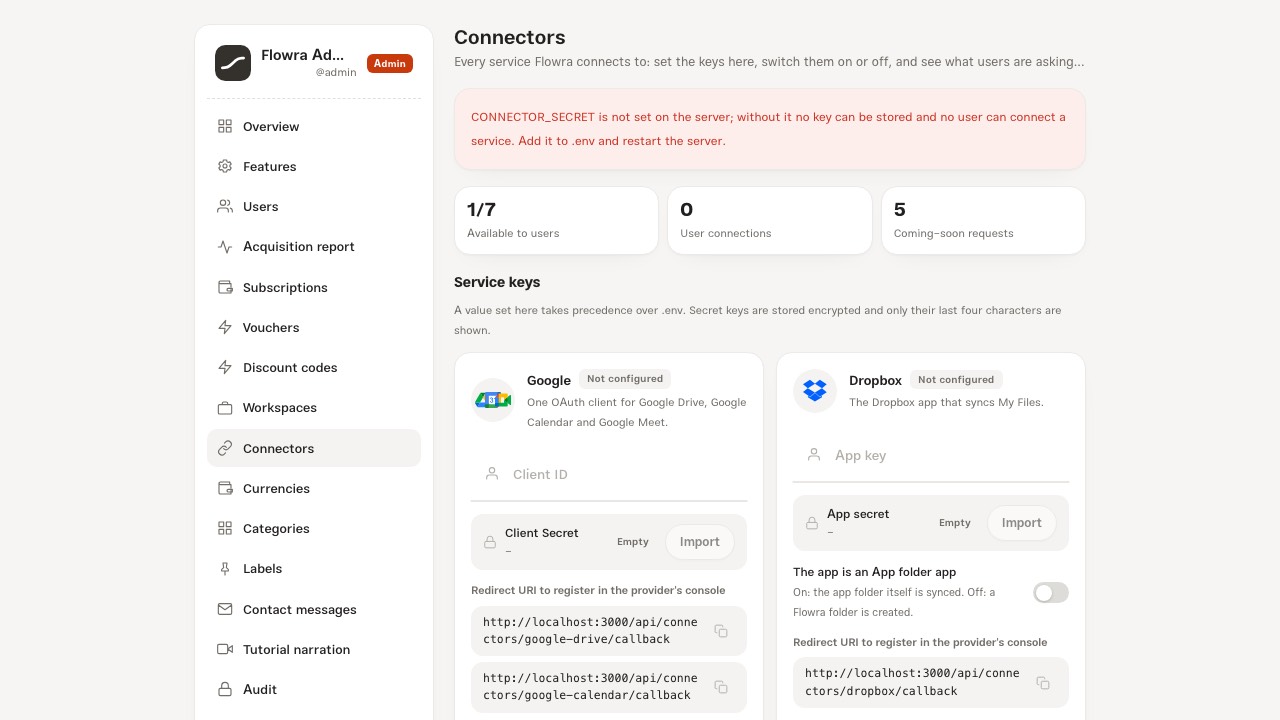Click the "Service keys" heading
Image resolution: width=1280 pixels, height=720 pixels.
tap(497, 282)
